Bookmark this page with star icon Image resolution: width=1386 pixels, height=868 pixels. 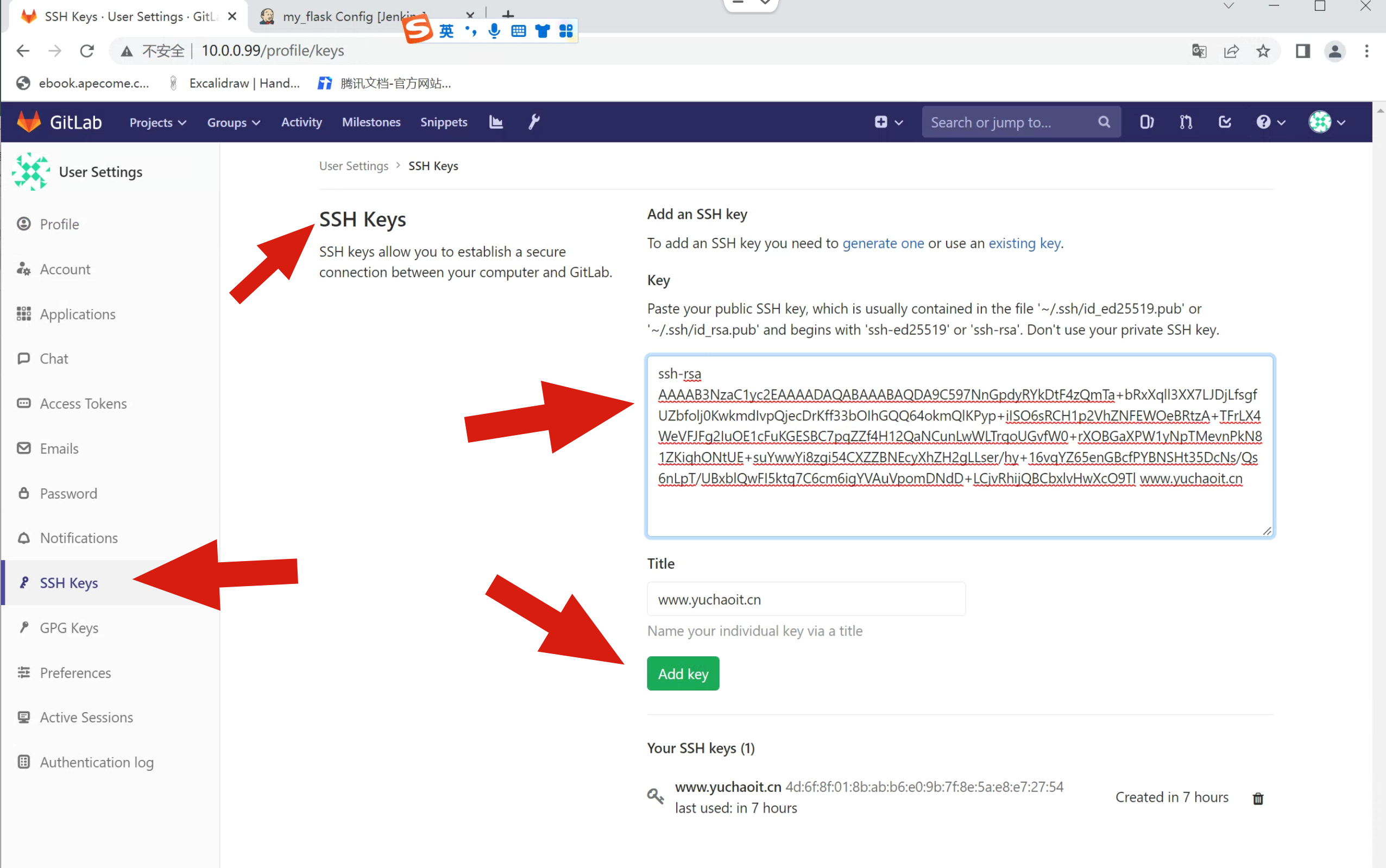coord(1263,51)
